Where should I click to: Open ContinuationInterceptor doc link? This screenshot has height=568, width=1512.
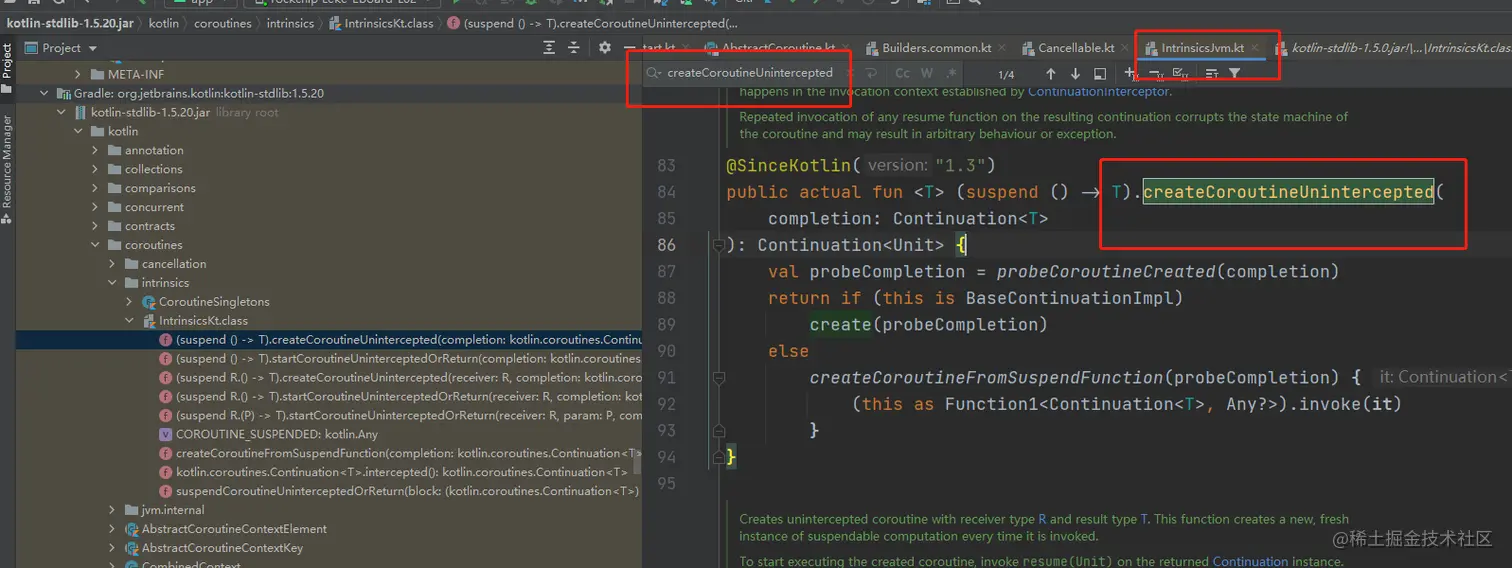click(x=1098, y=91)
